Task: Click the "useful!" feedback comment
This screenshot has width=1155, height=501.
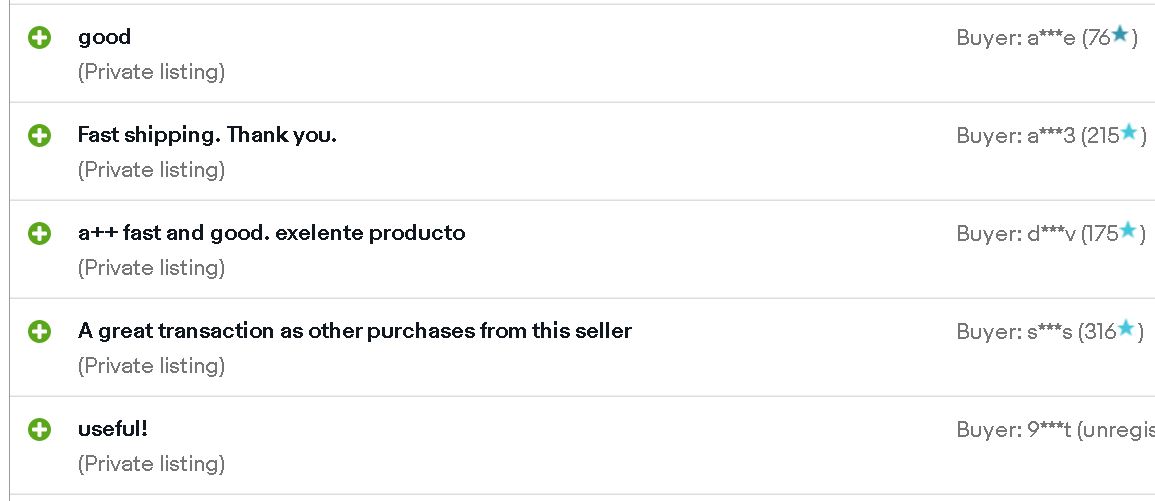Action: 113,429
